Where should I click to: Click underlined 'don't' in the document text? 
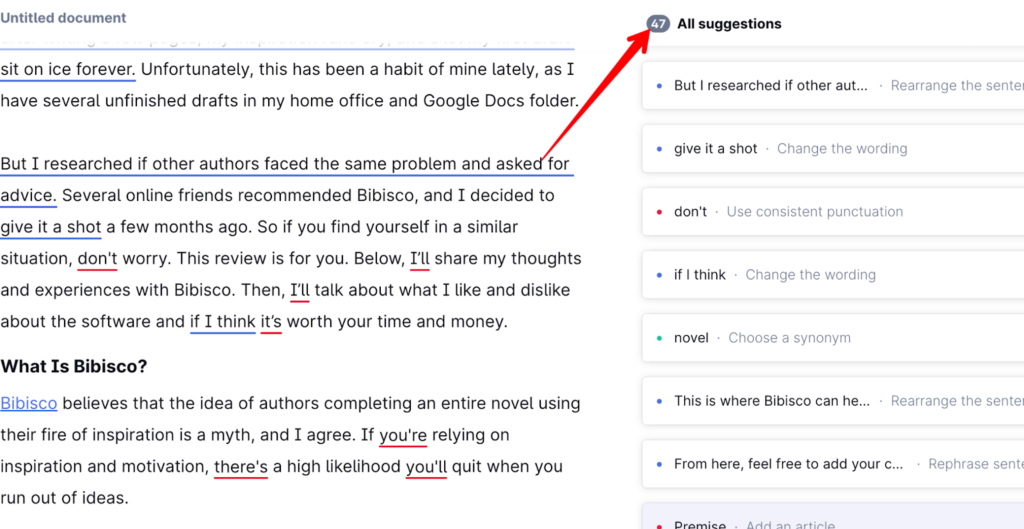coord(97,259)
